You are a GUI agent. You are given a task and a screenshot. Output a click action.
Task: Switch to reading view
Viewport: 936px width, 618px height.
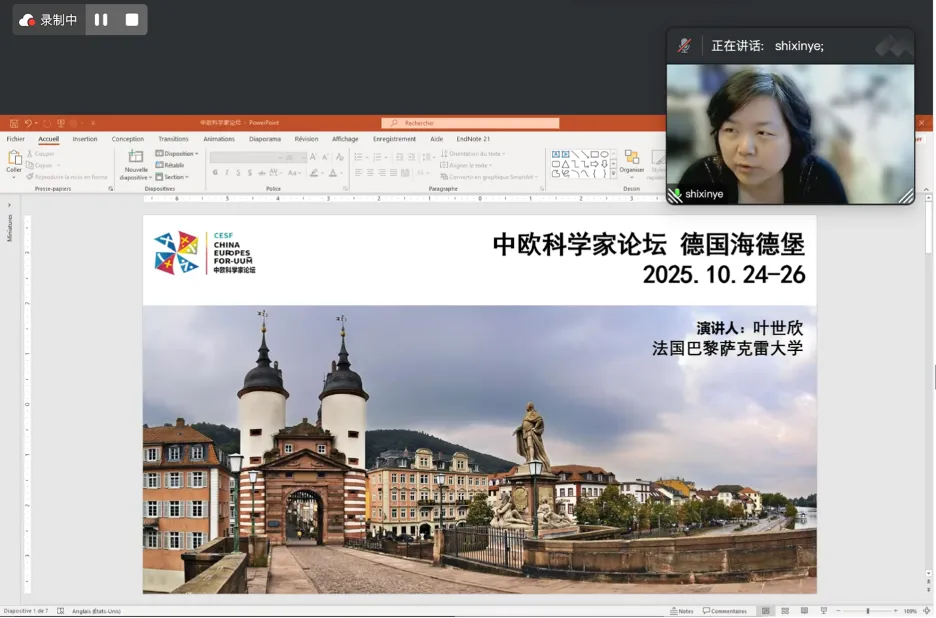pos(804,611)
